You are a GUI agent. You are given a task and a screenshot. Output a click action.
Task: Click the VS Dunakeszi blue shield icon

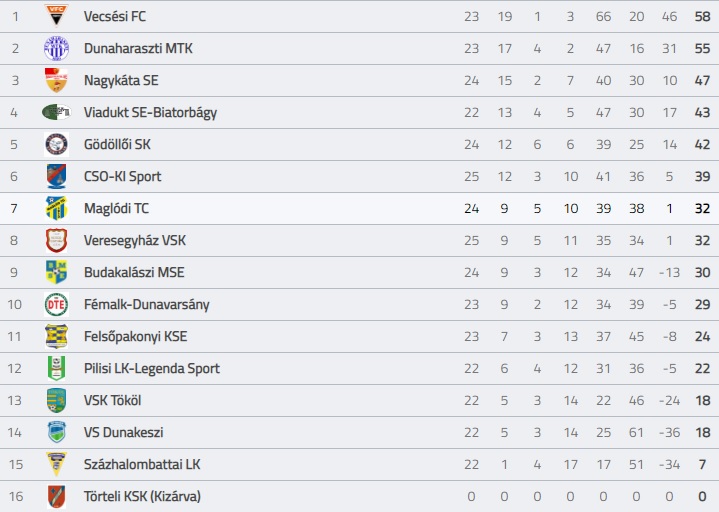point(56,432)
